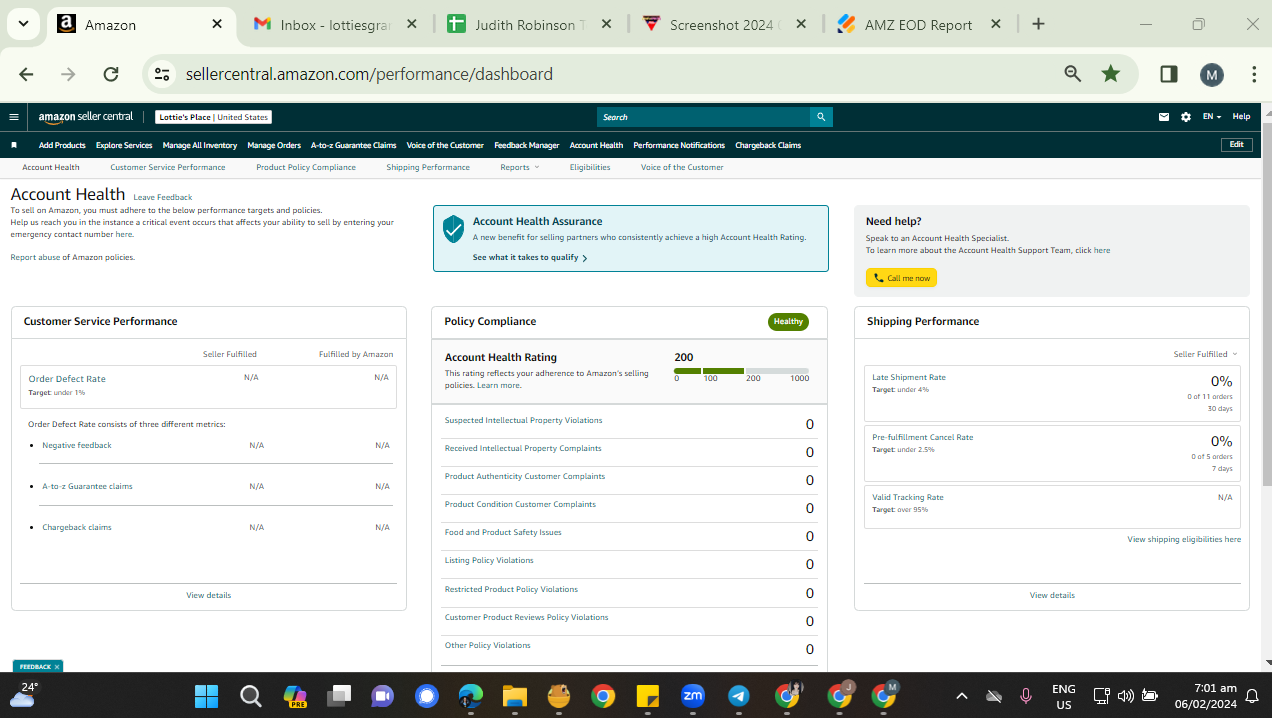Show hidden system tray icons chevron
The image size is (1272, 718).
[962, 695]
